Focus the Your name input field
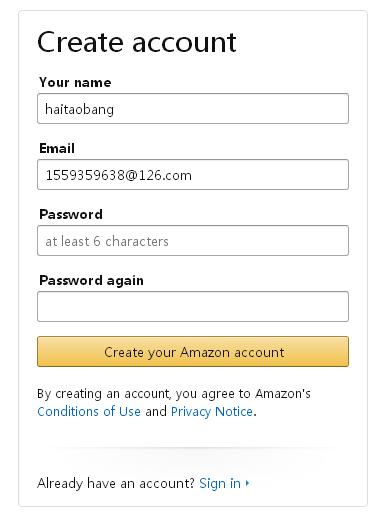The image size is (376, 513). (193, 109)
